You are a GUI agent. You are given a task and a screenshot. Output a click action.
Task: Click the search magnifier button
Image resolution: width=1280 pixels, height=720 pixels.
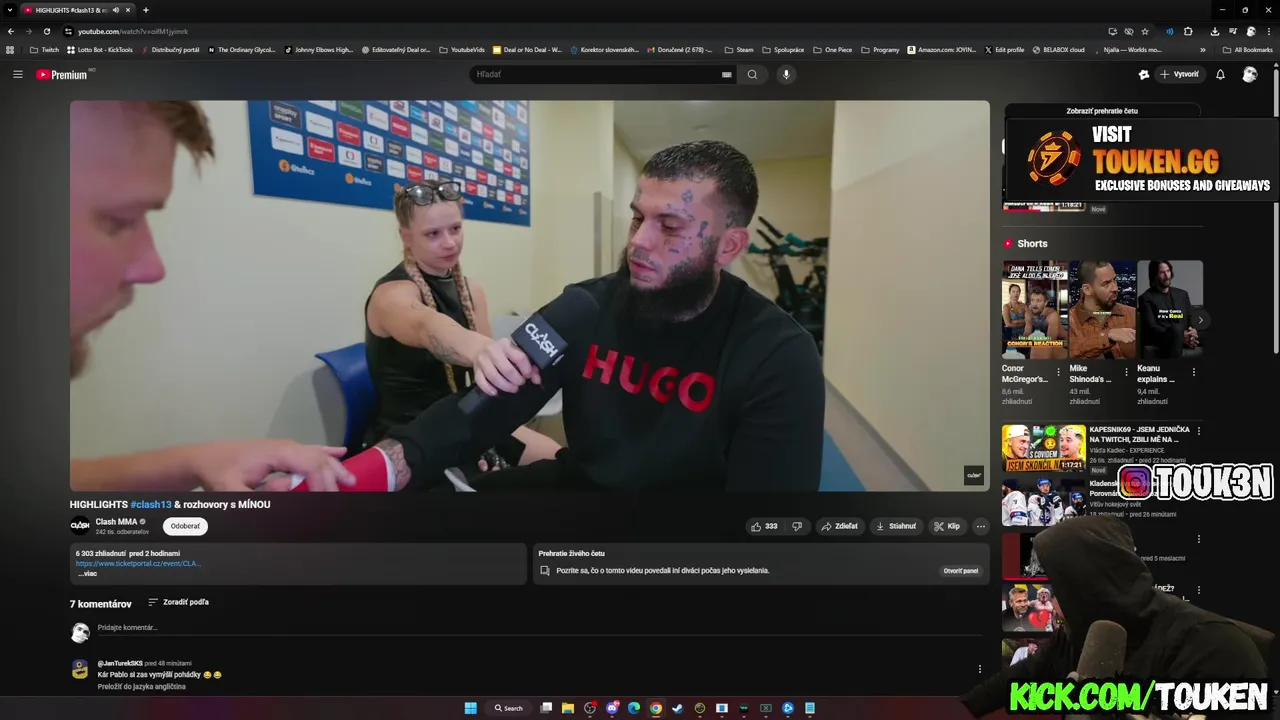tap(752, 74)
